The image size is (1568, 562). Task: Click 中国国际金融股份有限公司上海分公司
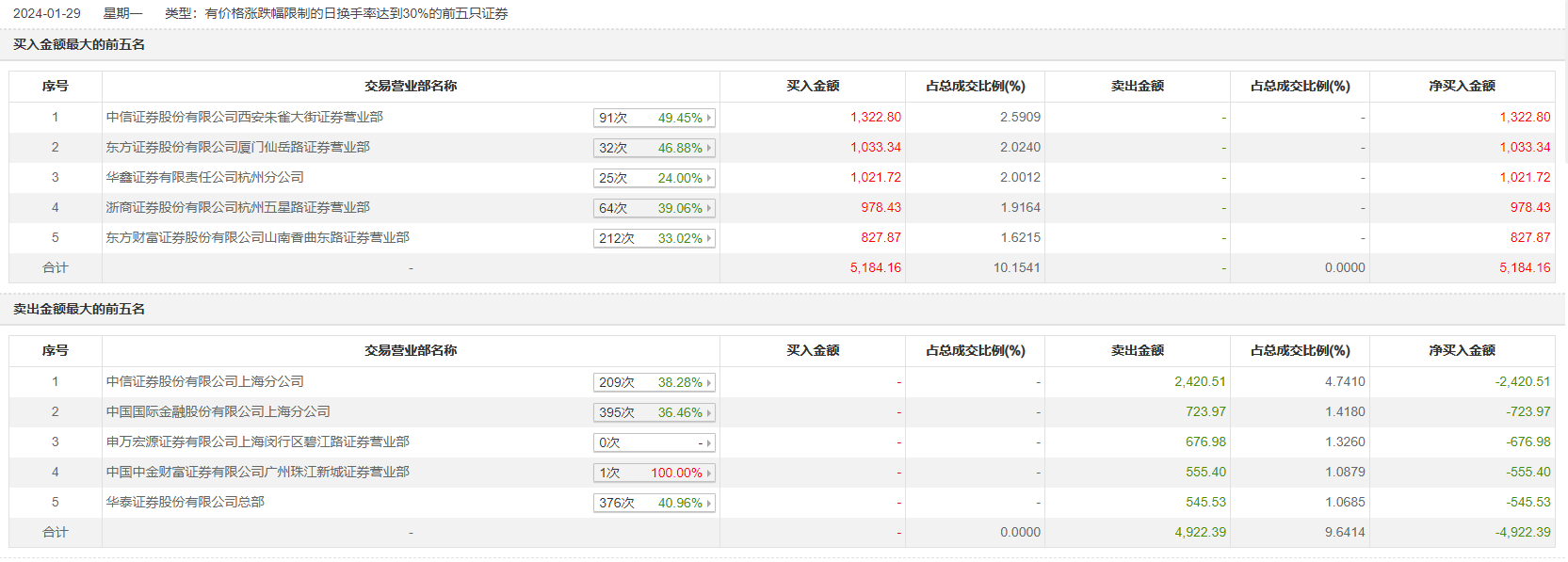[x=218, y=411]
